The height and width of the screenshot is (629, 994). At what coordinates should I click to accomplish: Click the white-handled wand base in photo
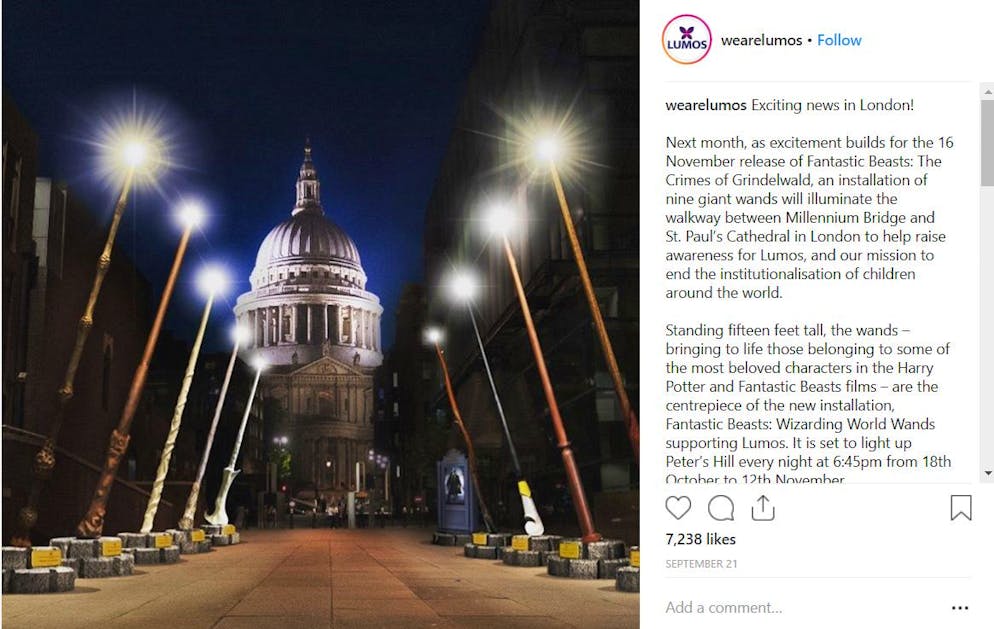[x=530, y=507]
